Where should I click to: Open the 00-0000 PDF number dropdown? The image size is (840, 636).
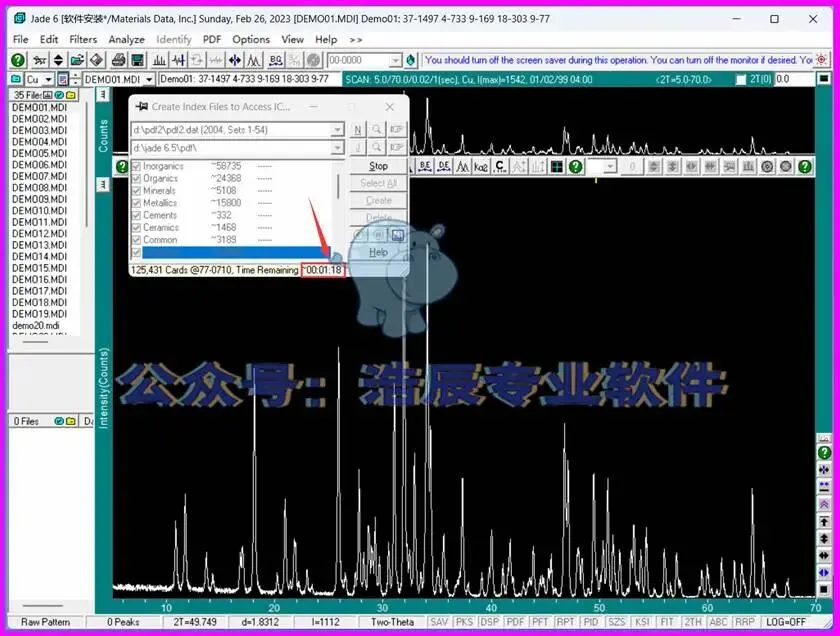(395, 60)
